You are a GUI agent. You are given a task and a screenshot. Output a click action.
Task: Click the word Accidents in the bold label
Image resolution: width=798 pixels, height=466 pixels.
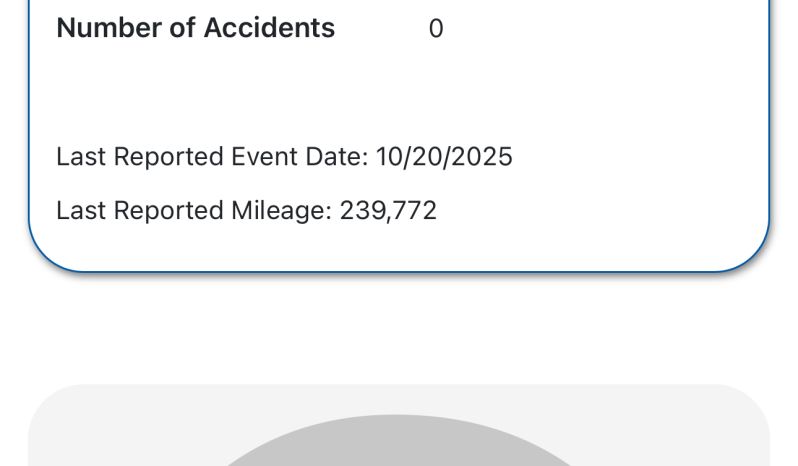(269, 28)
